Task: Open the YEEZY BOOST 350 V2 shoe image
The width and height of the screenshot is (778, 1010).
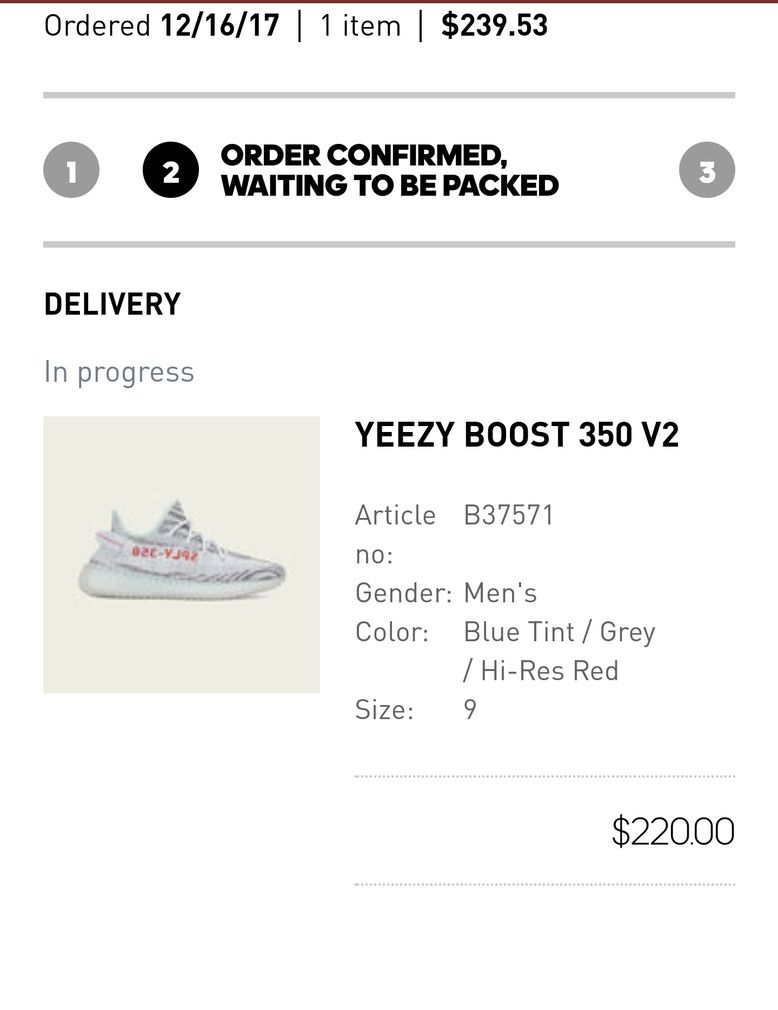Action: [x=181, y=553]
